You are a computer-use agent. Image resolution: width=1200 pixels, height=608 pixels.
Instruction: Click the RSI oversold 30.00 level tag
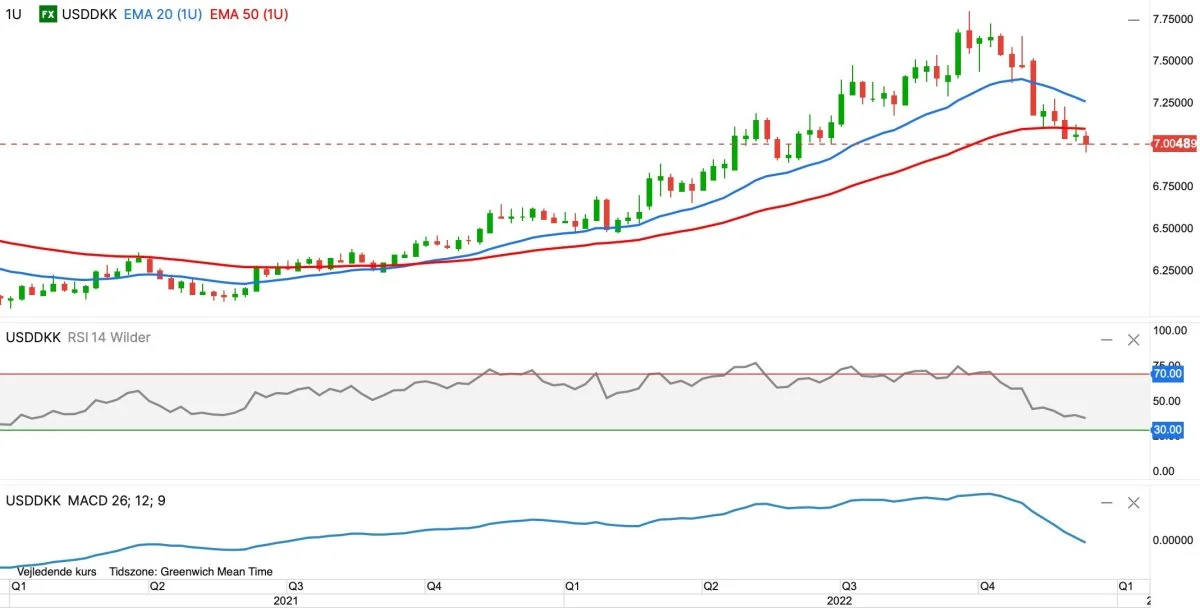tap(1167, 430)
